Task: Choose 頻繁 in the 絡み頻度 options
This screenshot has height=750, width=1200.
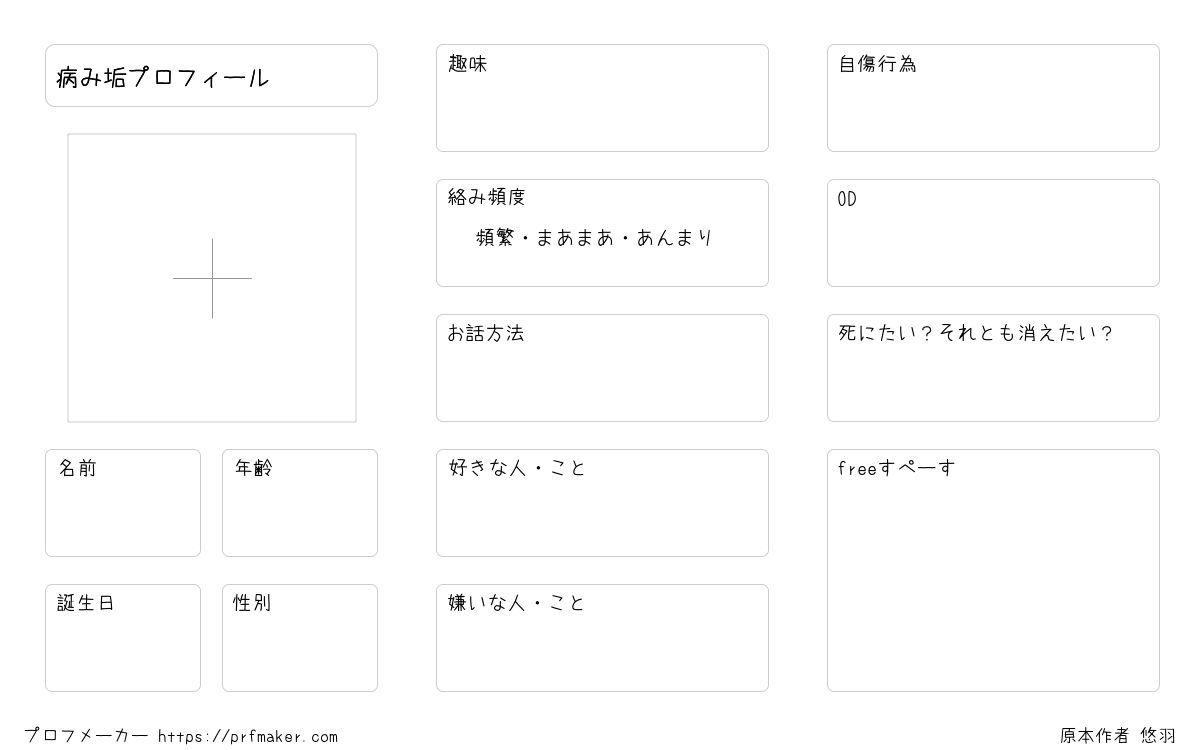Action: pyautogui.click(x=497, y=238)
